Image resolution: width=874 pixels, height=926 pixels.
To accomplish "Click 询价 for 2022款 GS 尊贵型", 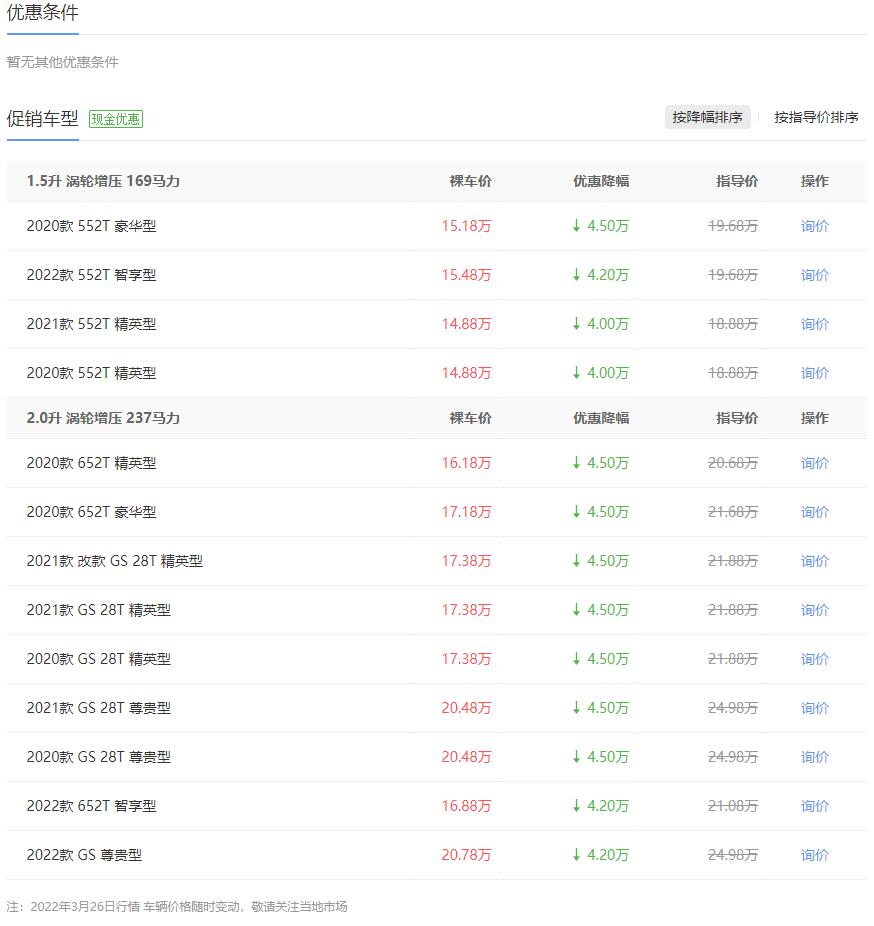I will coord(814,855).
